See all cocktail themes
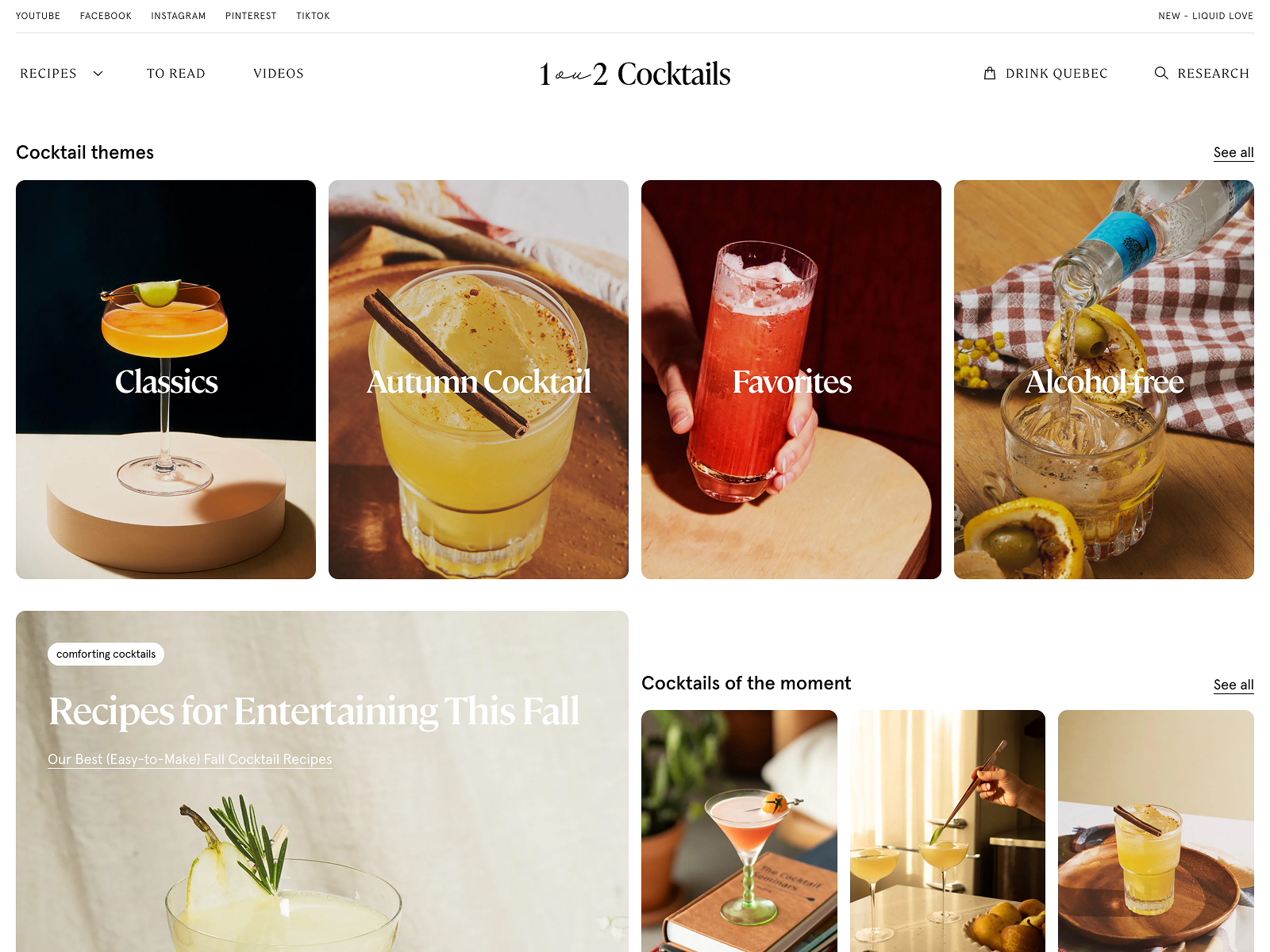1270x952 pixels. click(1233, 152)
